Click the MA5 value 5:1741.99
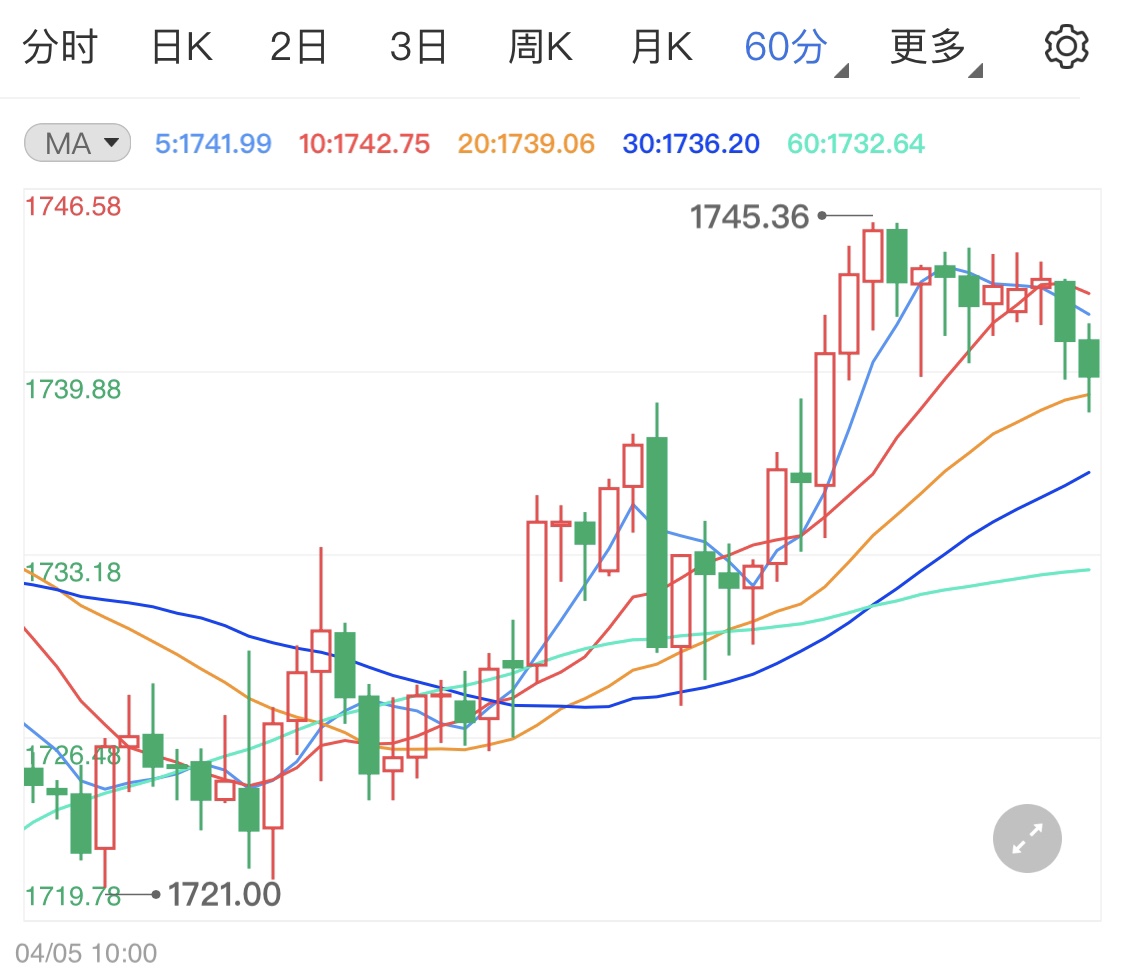 pyautogui.click(x=213, y=144)
